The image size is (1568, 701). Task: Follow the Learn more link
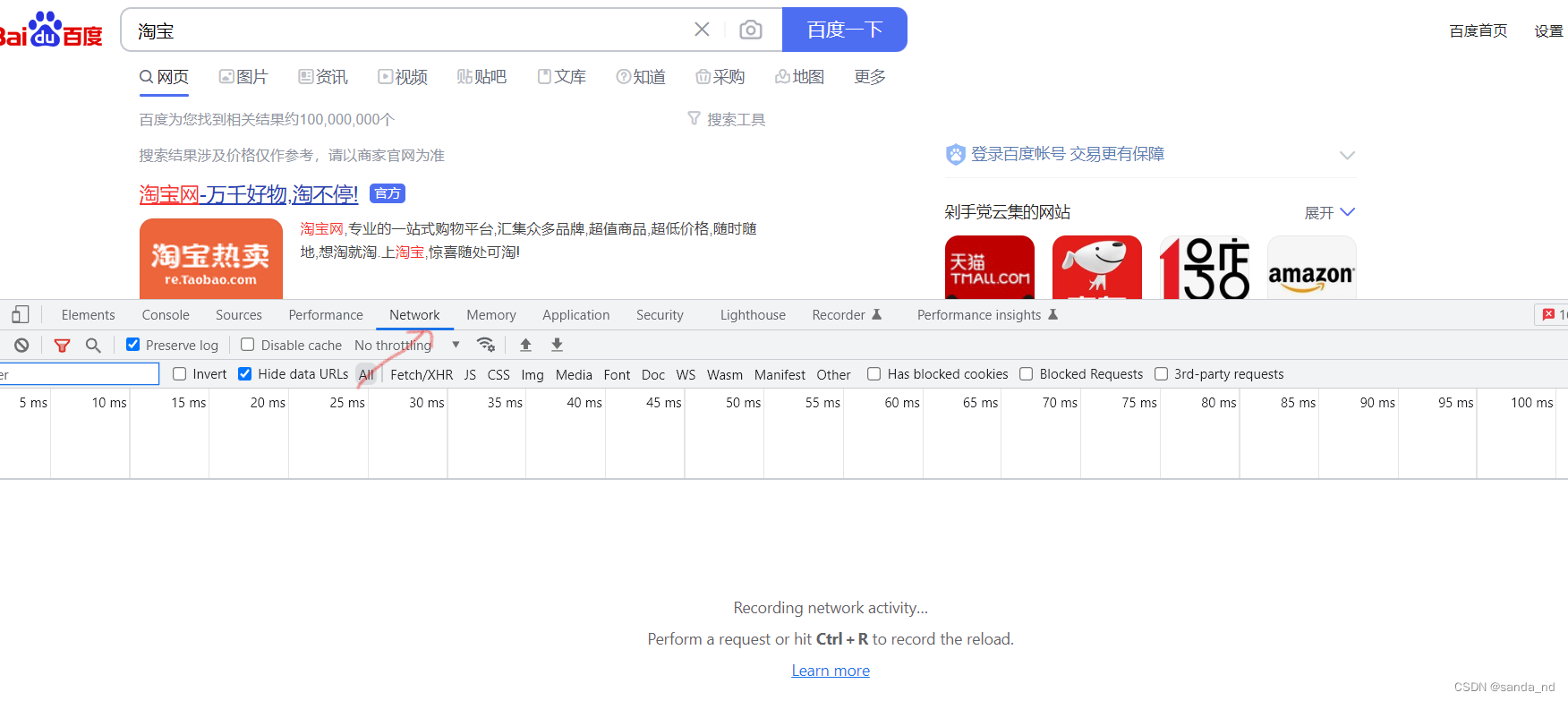(831, 671)
